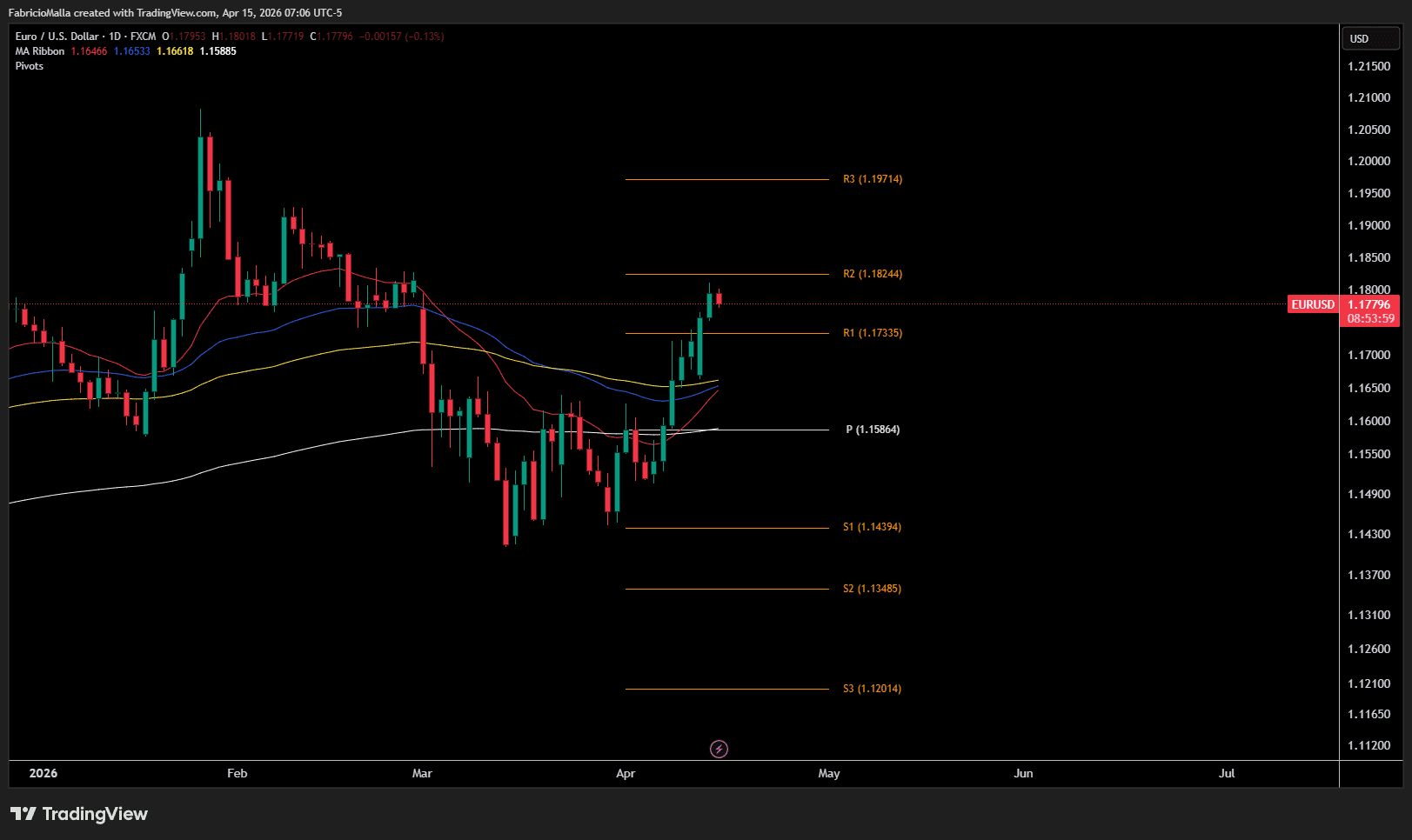Viewport: 1412px width, 840px height.
Task: Click the blue MA value 1.16533
Action: click(x=131, y=51)
